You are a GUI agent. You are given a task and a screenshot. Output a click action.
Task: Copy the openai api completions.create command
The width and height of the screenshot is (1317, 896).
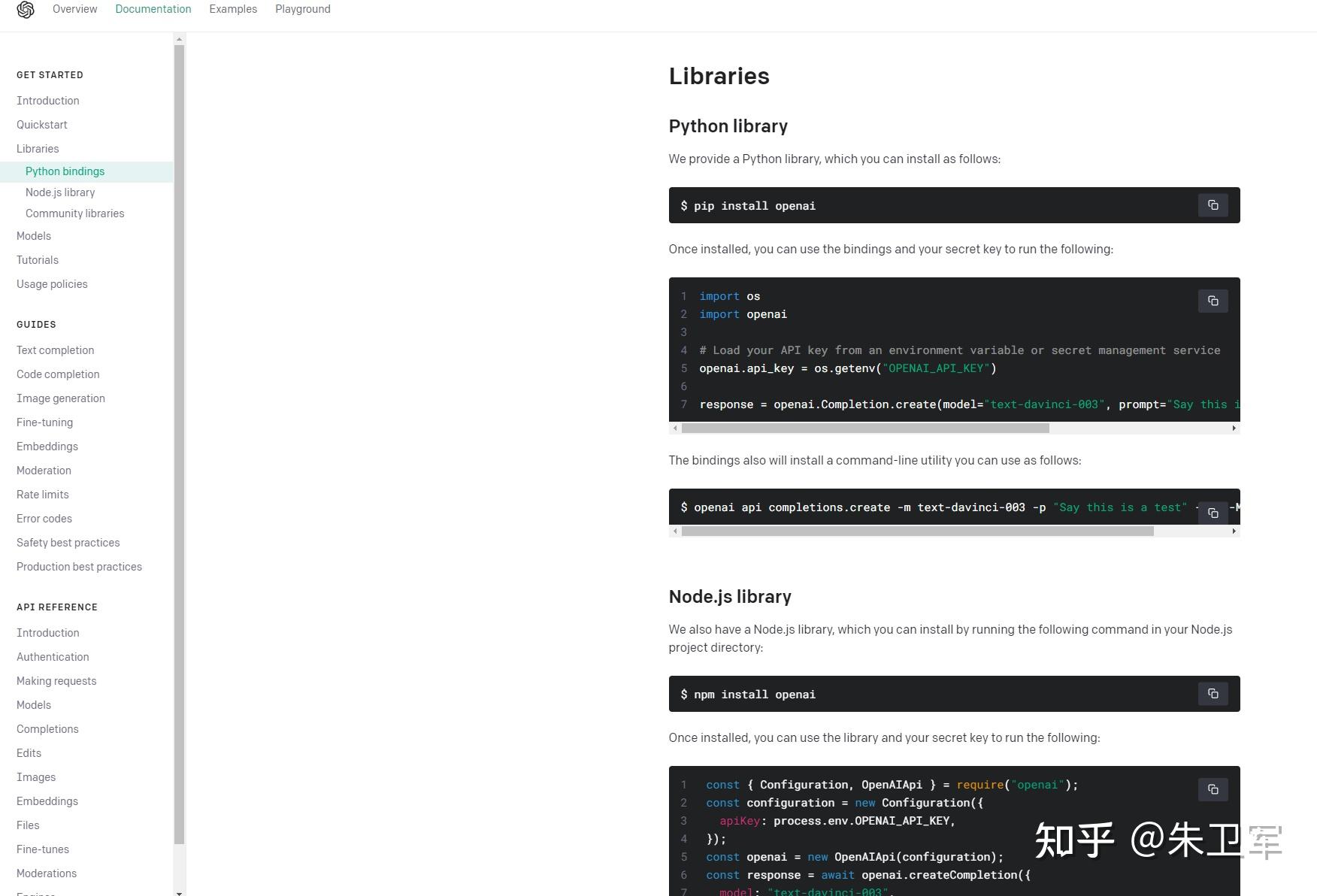click(x=1213, y=513)
